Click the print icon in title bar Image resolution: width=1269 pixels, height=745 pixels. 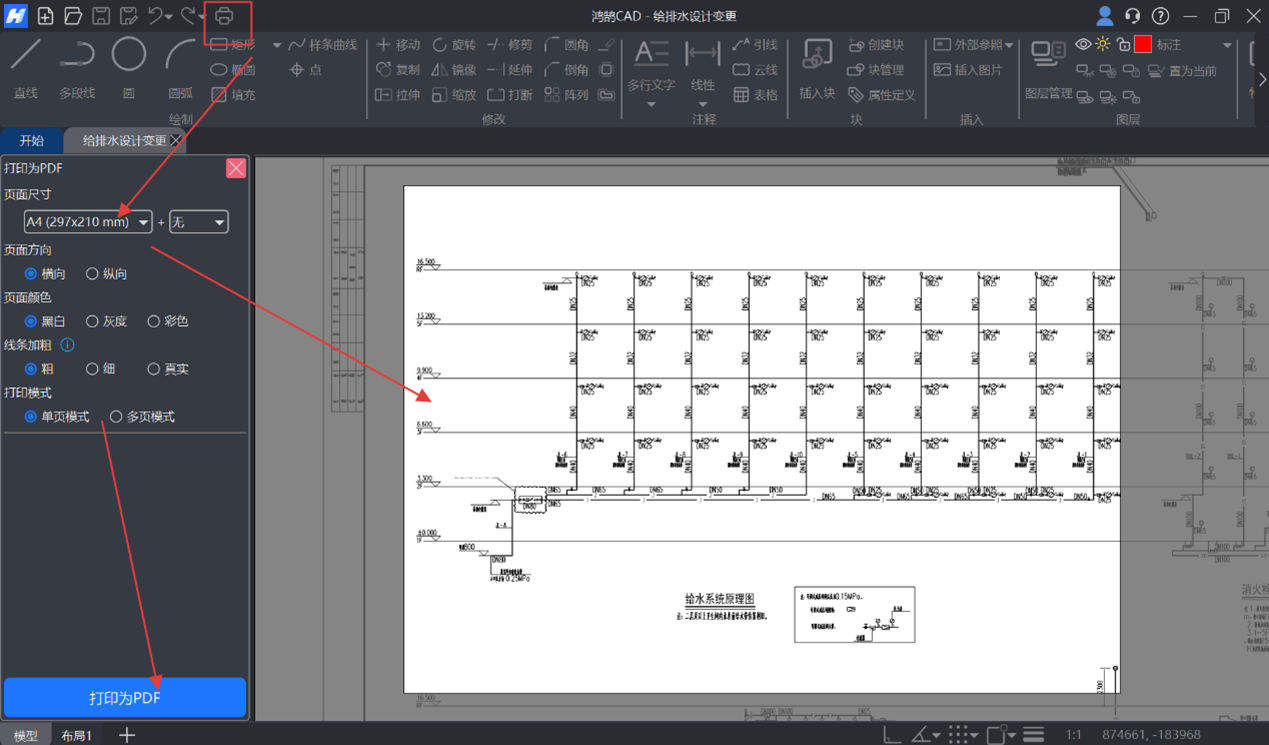point(224,17)
